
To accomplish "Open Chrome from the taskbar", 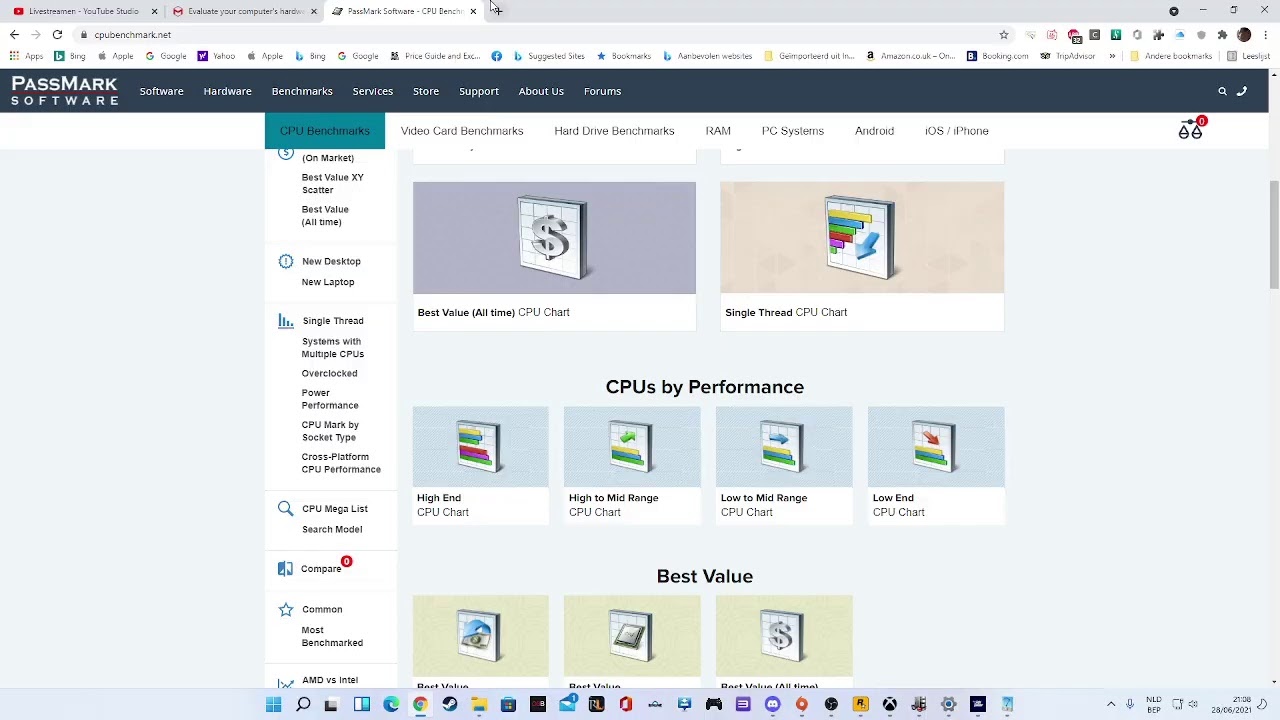I will click(x=420, y=705).
